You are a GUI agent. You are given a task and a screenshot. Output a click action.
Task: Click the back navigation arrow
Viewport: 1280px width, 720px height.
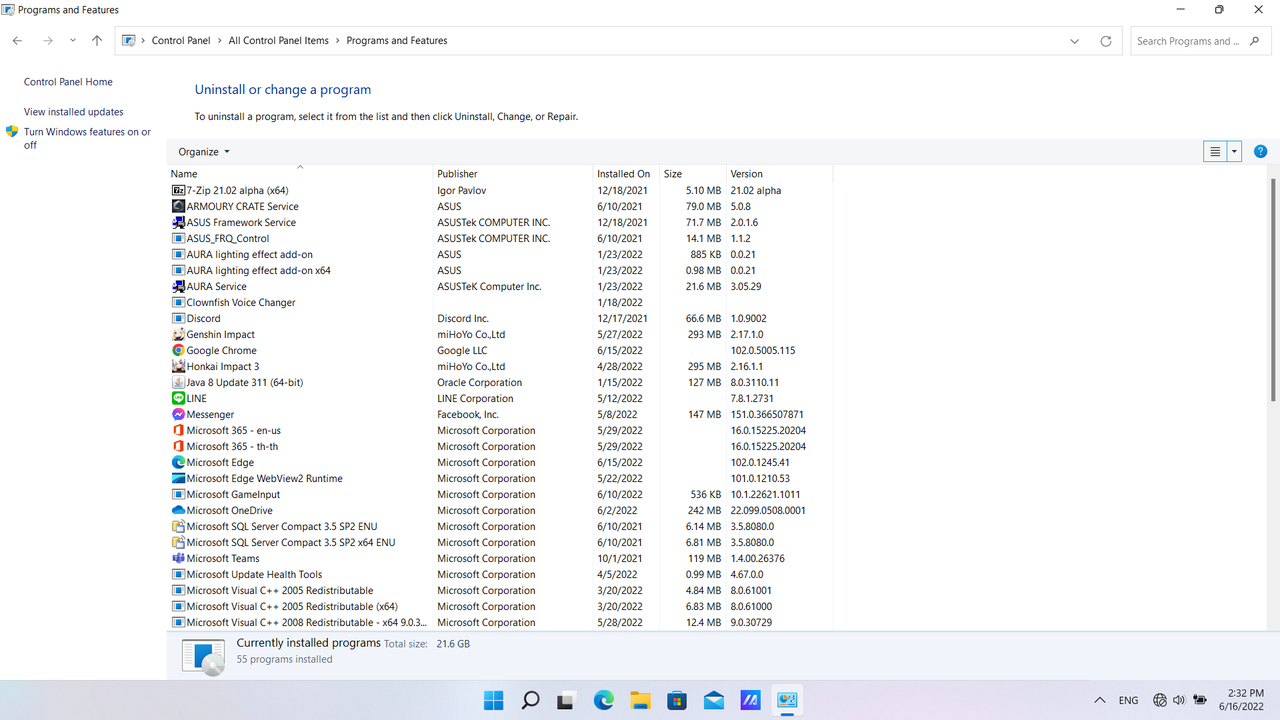tap(17, 40)
